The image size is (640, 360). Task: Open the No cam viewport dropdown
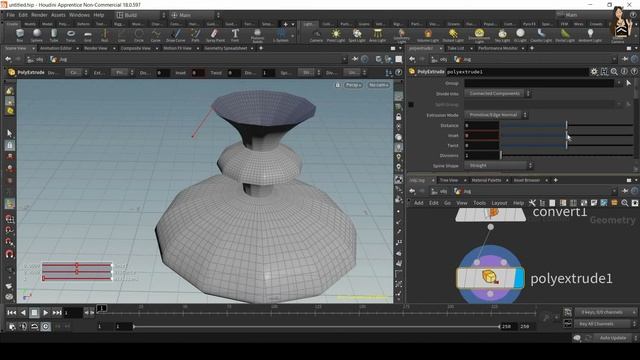pyautogui.click(x=378, y=85)
